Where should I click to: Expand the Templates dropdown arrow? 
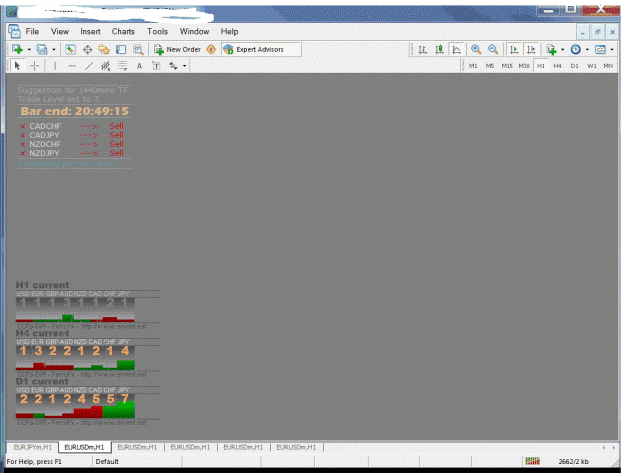tap(612, 50)
